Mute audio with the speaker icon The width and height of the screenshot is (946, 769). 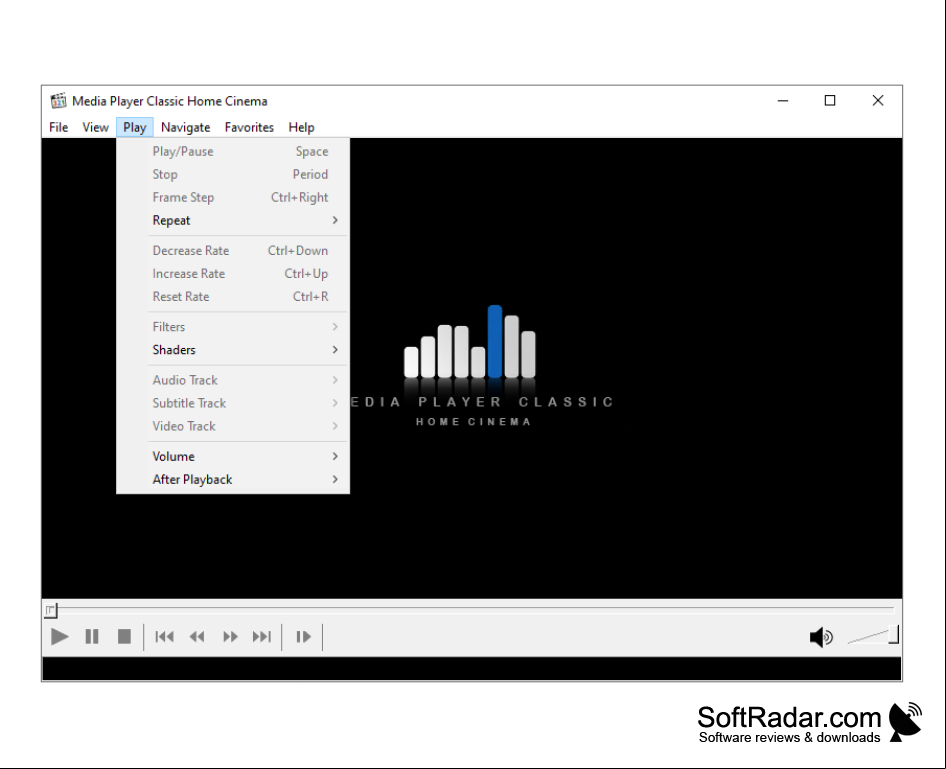point(821,637)
